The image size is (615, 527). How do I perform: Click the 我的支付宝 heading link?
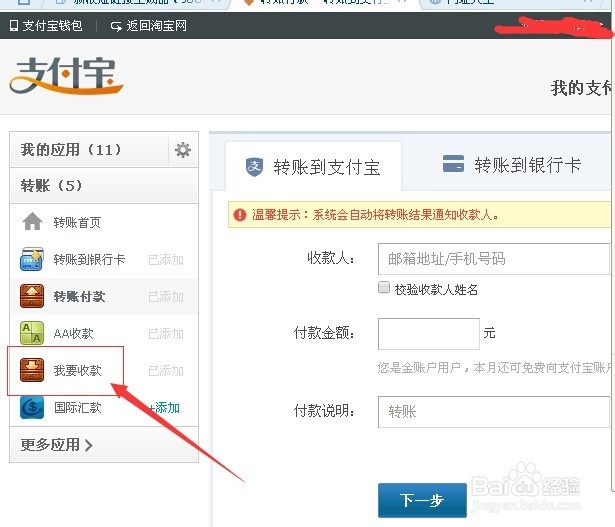(581, 88)
